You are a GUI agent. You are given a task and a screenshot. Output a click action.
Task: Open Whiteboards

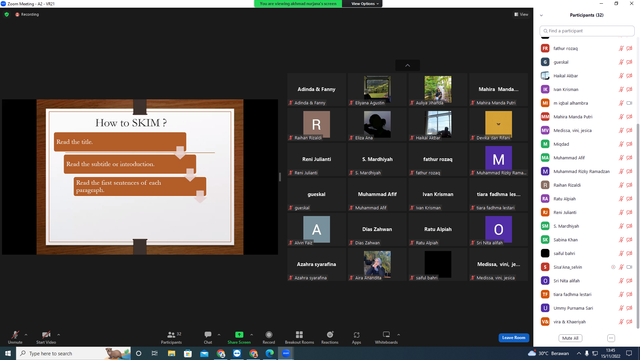pos(386,337)
